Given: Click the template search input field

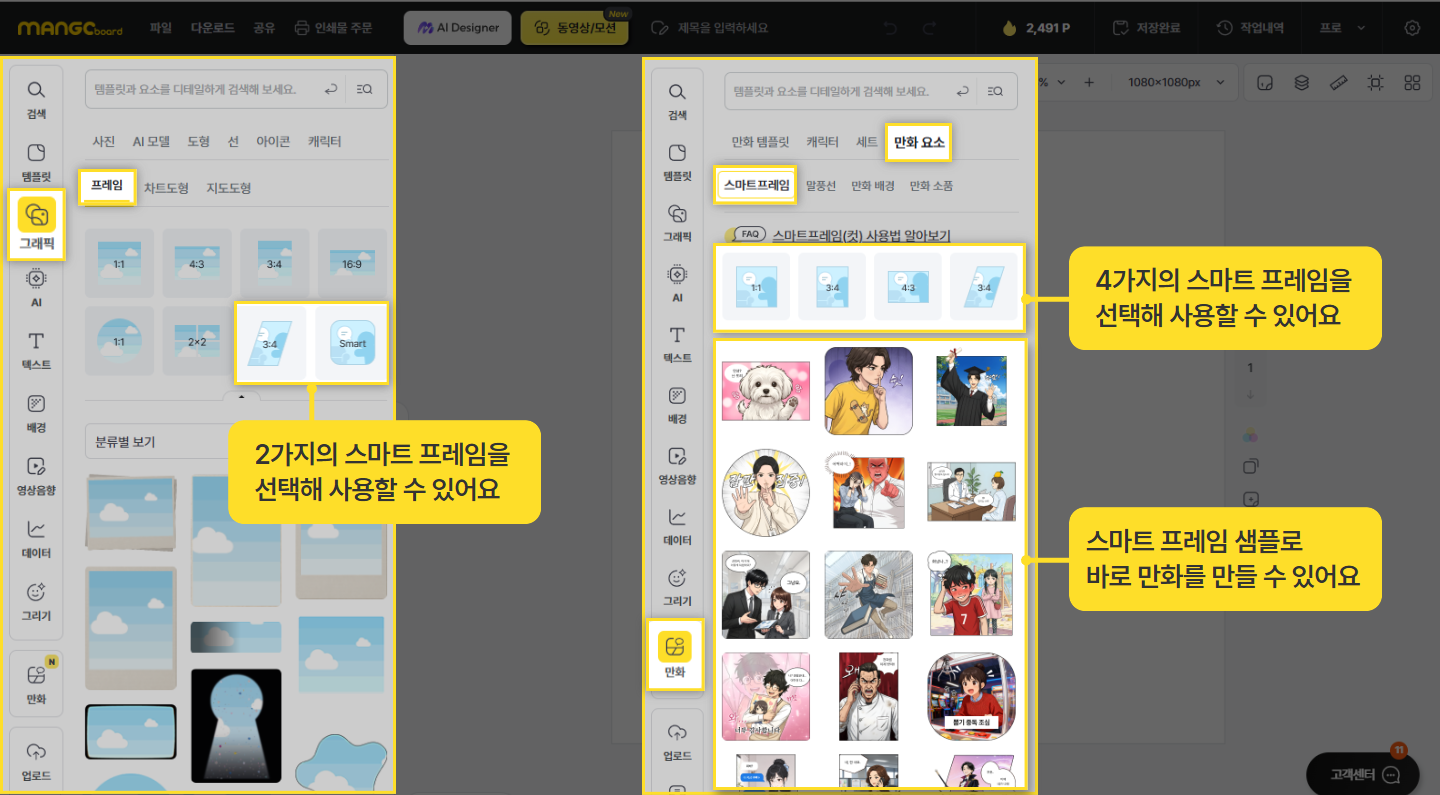Looking at the screenshot, I should tap(206, 89).
